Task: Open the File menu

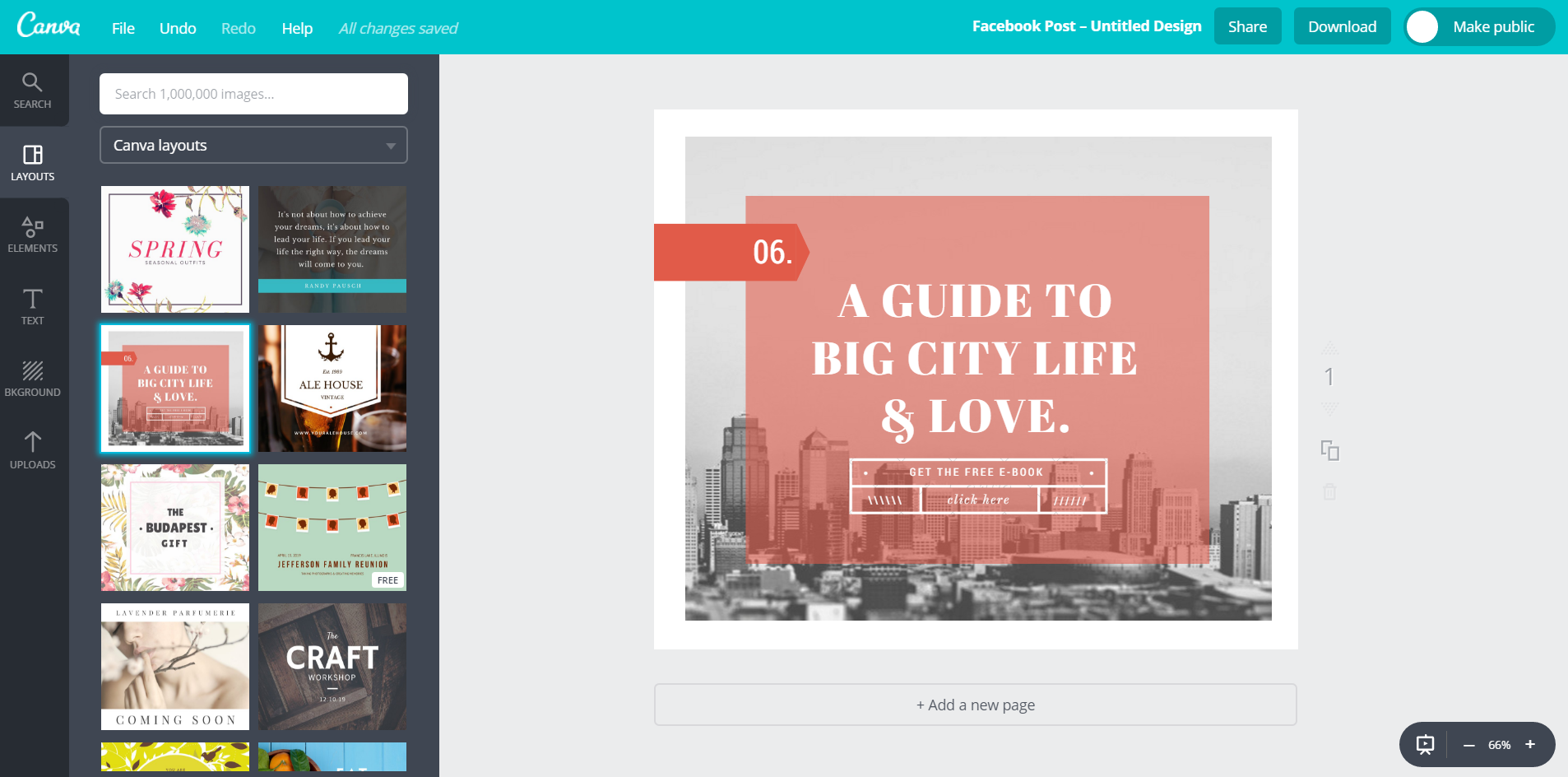Action: coord(123,27)
